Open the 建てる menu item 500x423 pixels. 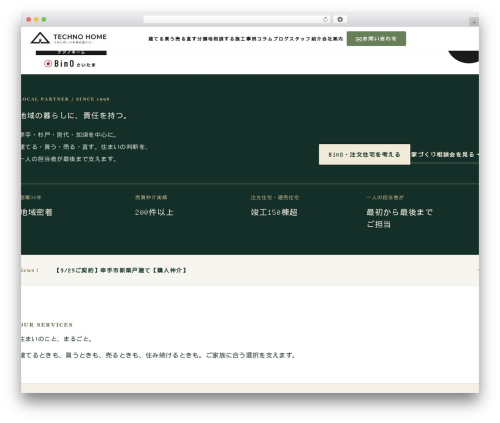[x=155, y=39]
